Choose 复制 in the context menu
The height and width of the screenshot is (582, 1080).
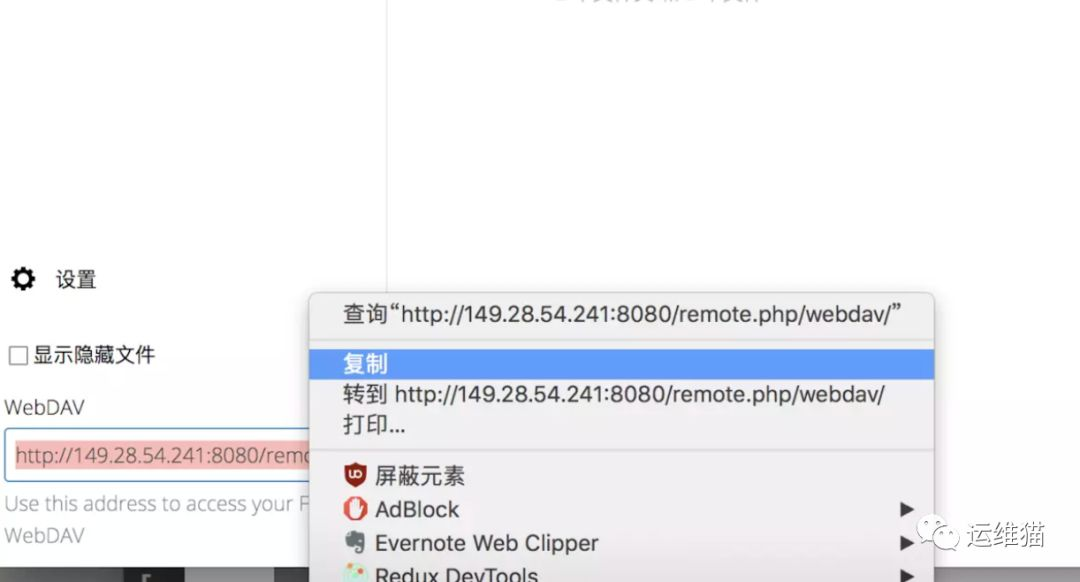tap(621, 364)
